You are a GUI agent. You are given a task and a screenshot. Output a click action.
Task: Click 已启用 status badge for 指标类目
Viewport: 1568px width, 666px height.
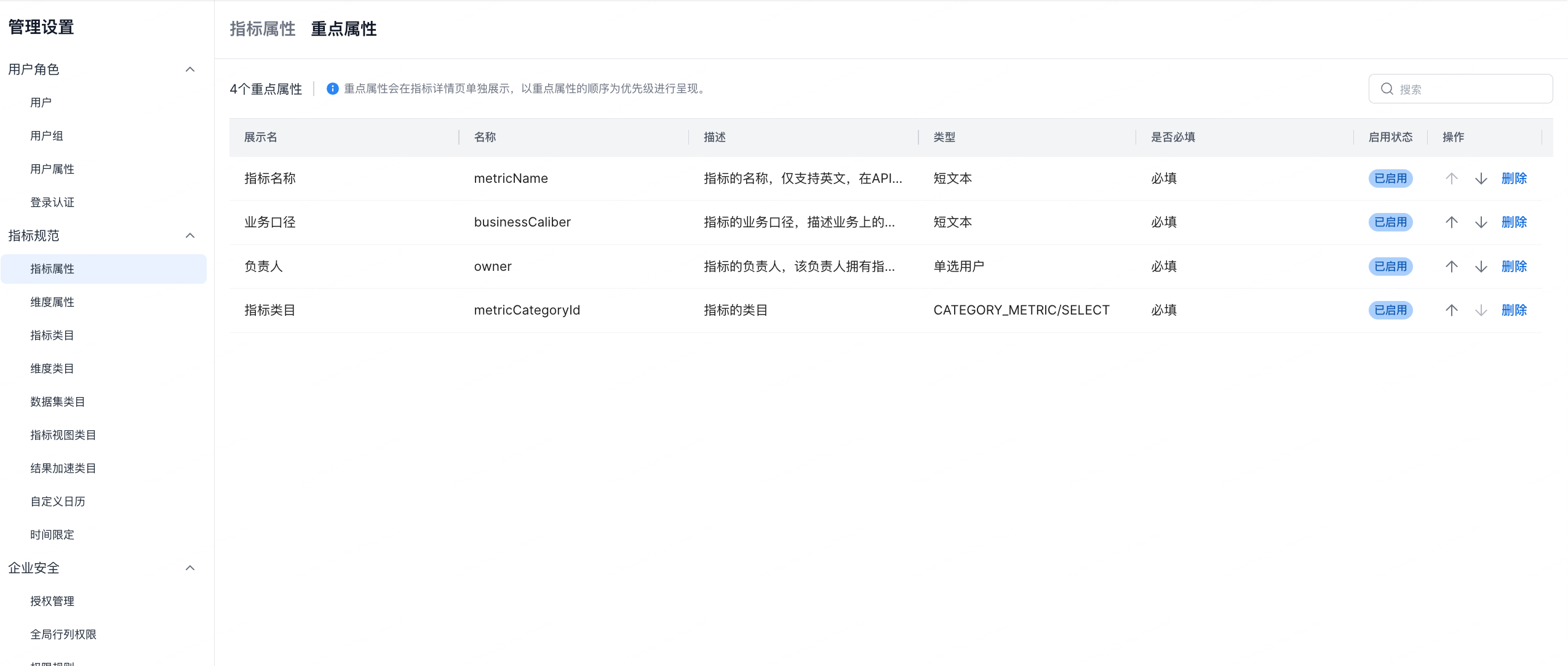(1390, 310)
